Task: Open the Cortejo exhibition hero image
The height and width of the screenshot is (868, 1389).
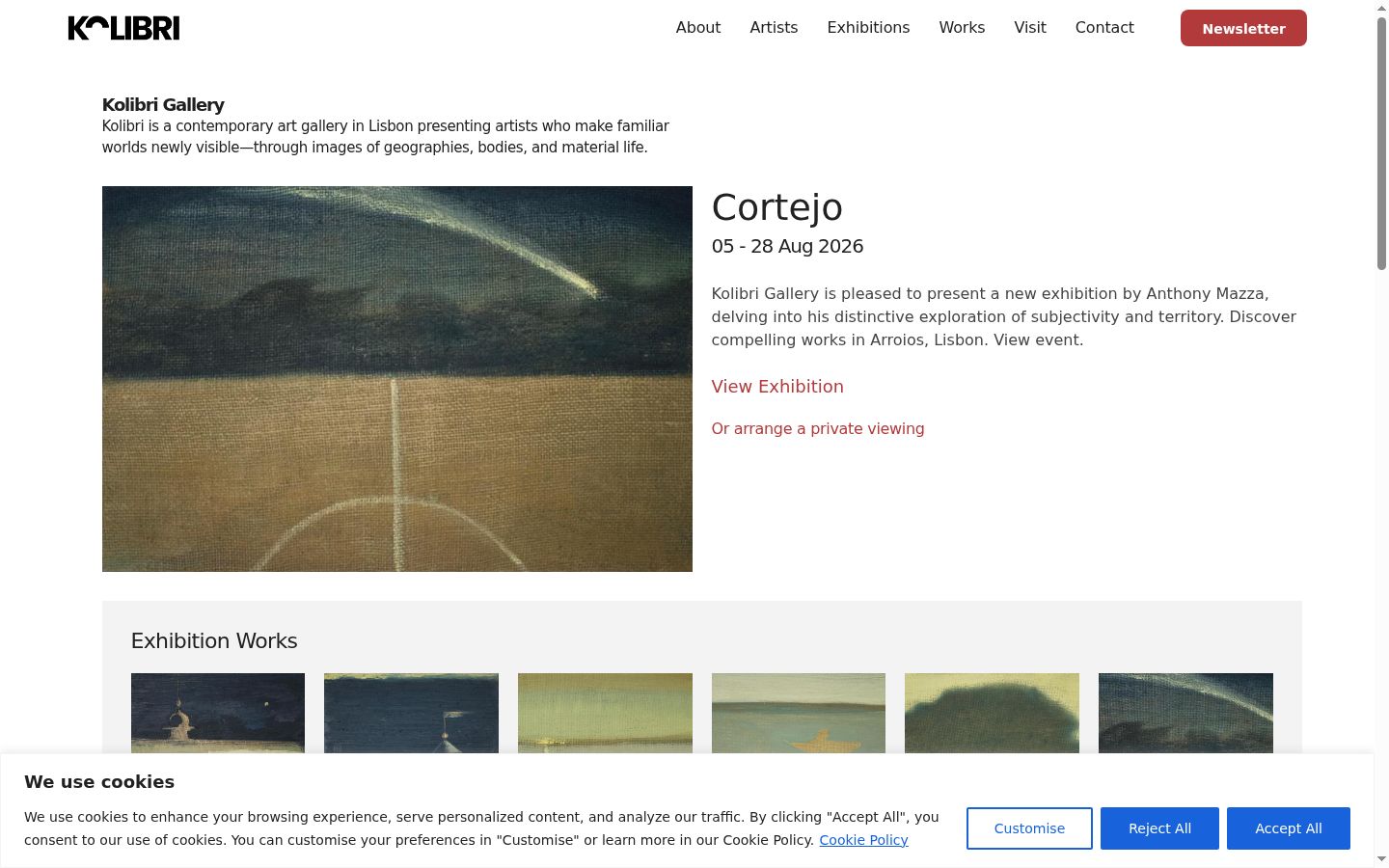Action: click(x=397, y=379)
